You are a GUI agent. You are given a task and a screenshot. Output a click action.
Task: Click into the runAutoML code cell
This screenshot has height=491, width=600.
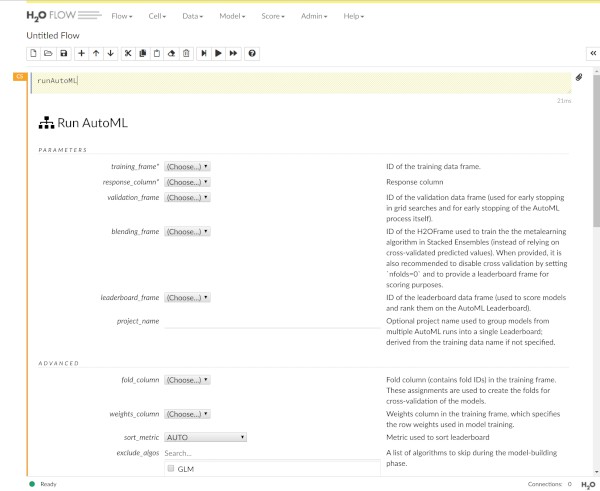pos(301,83)
